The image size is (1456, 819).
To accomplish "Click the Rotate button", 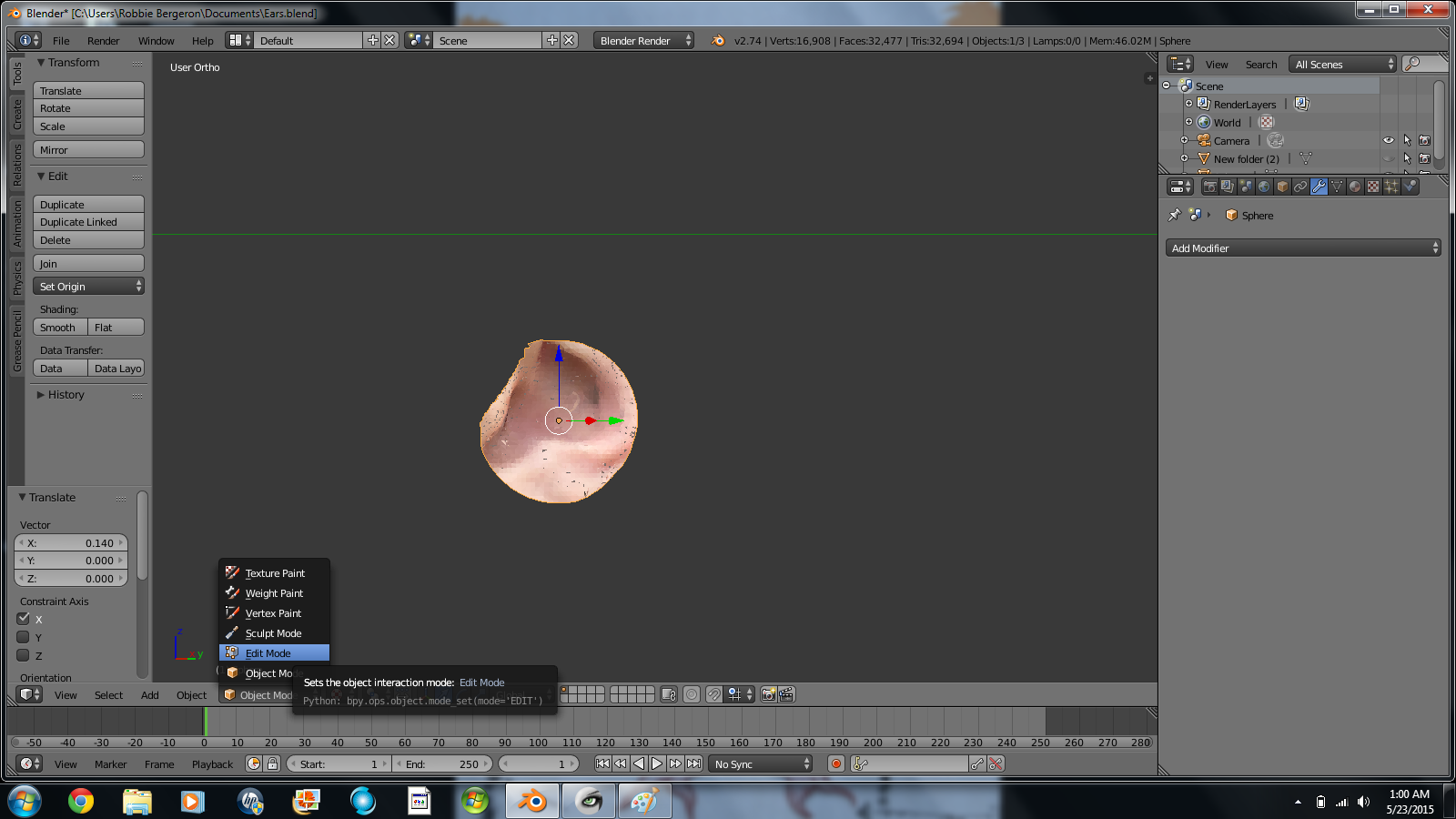I will coord(88,108).
